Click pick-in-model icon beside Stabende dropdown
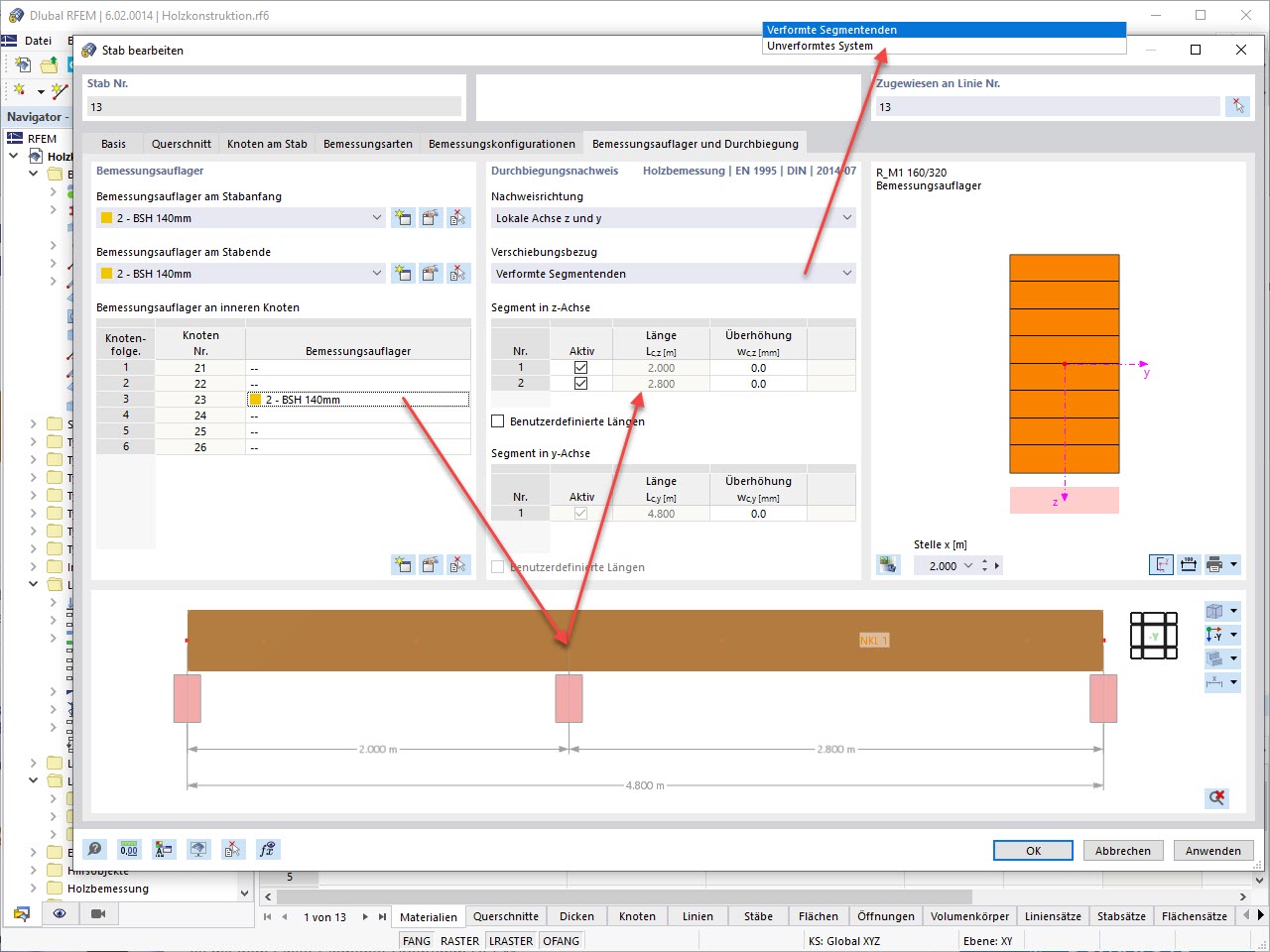 (x=458, y=274)
